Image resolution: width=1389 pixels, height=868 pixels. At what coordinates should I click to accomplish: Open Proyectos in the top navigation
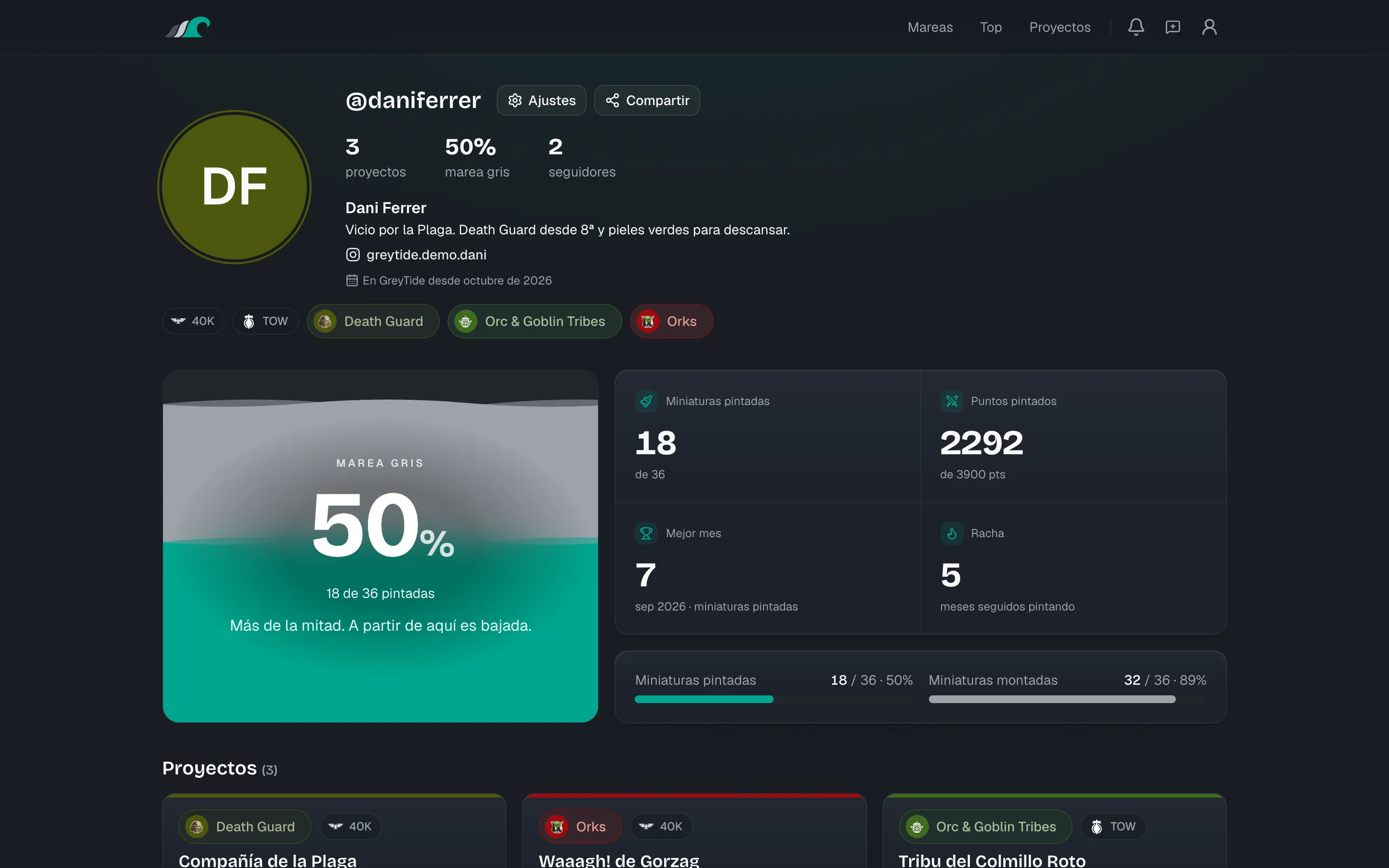coord(1060,27)
